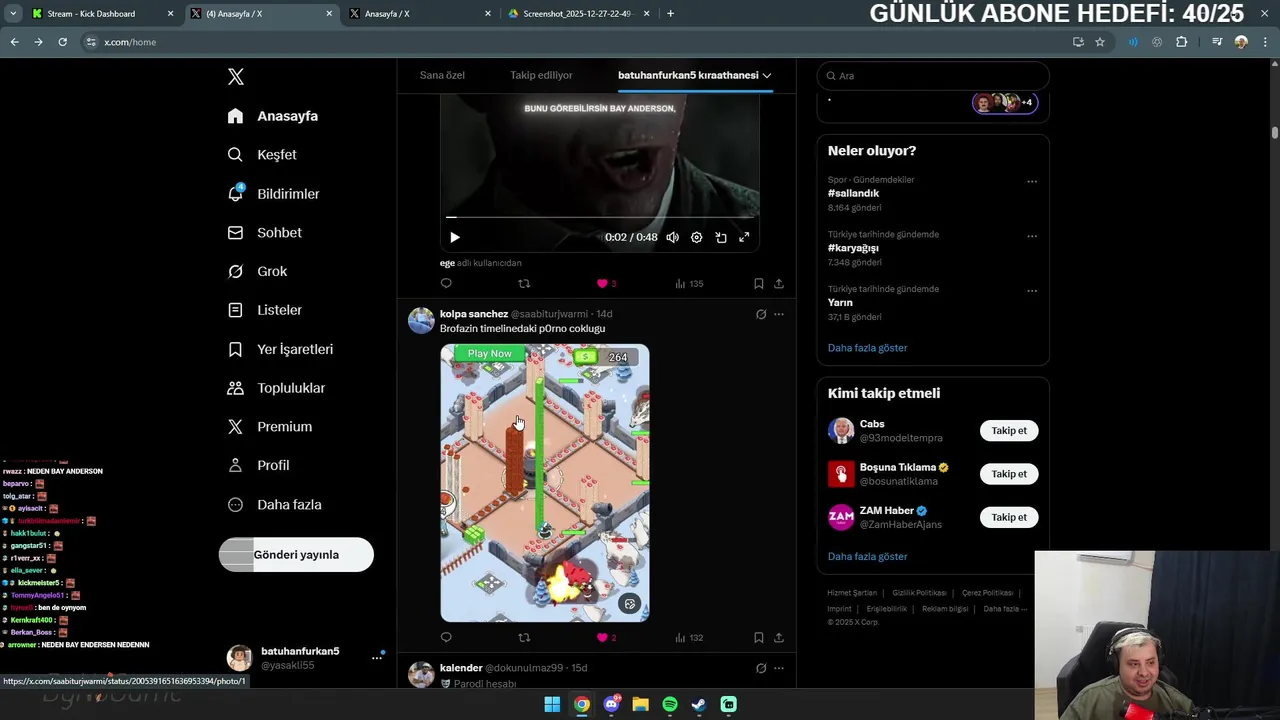Open Chrome extensions puzzle icon
Image resolution: width=1280 pixels, height=720 pixels.
click(x=1181, y=42)
